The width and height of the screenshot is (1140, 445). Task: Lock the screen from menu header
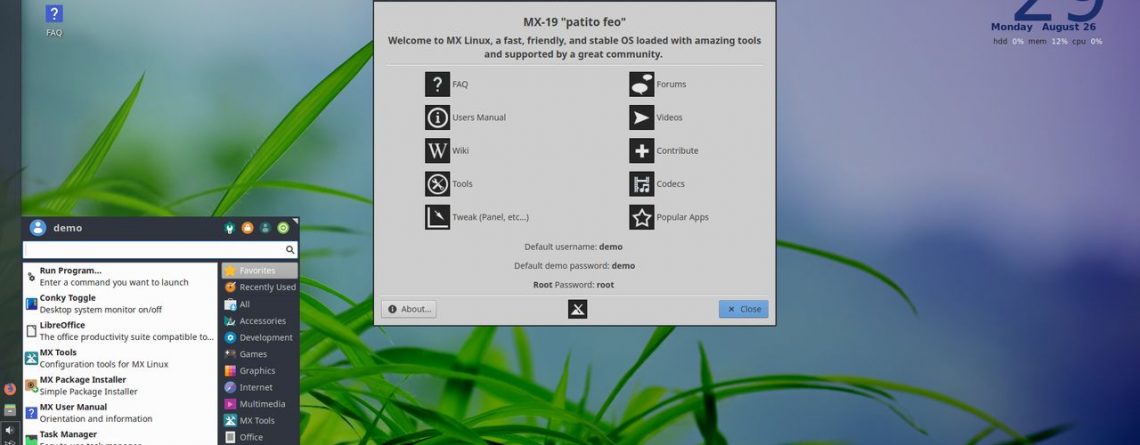(247, 228)
